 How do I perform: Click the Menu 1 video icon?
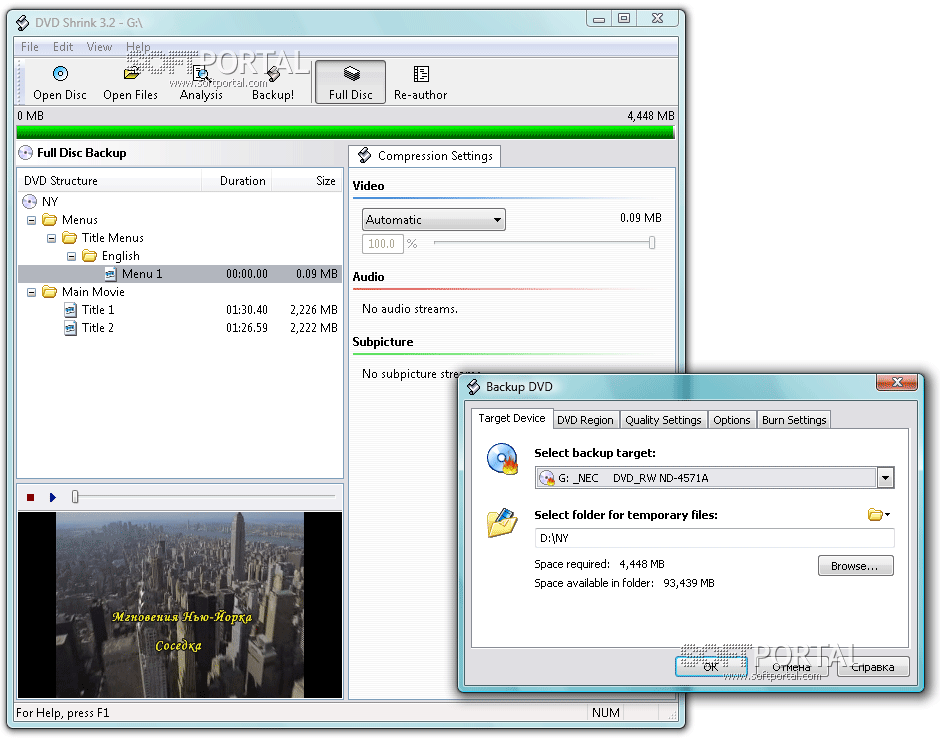[110, 274]
